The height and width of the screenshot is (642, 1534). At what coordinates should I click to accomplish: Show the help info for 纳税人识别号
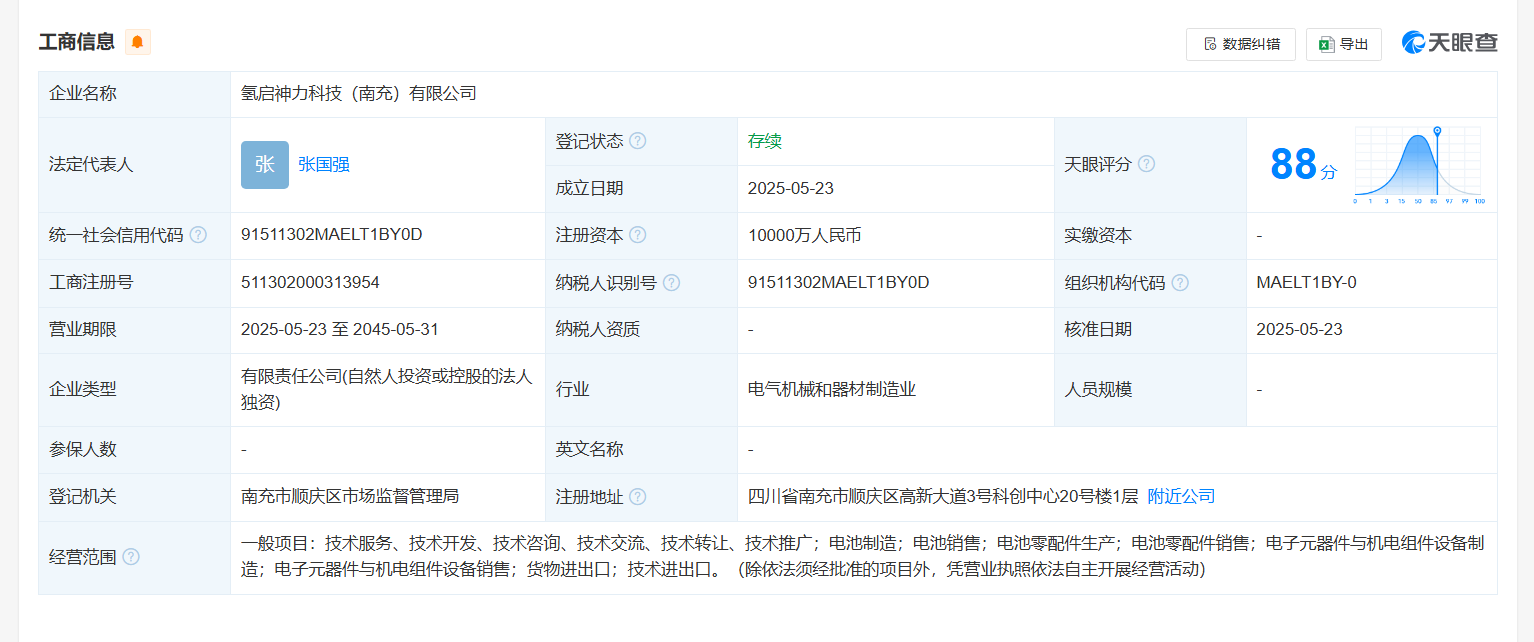(671, 283)
